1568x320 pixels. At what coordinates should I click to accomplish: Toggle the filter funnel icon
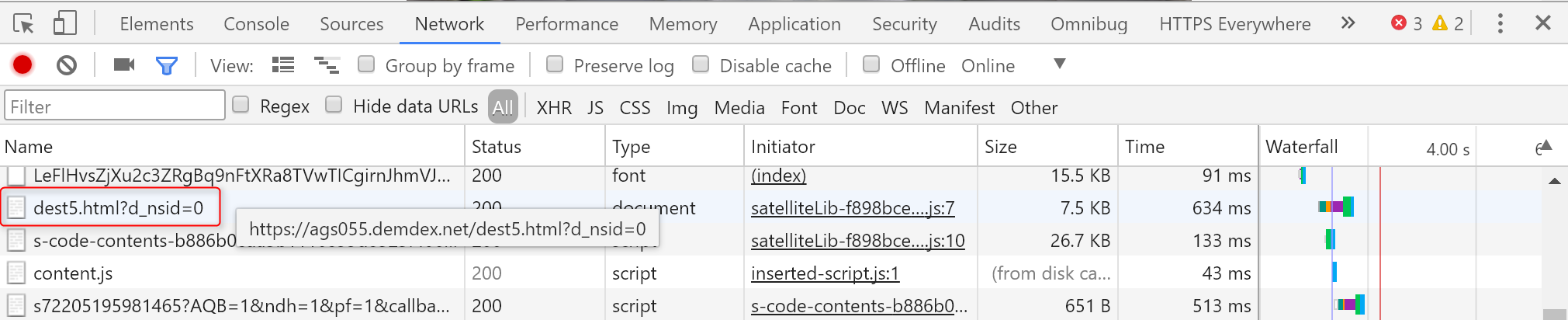[x=167, y=66]
